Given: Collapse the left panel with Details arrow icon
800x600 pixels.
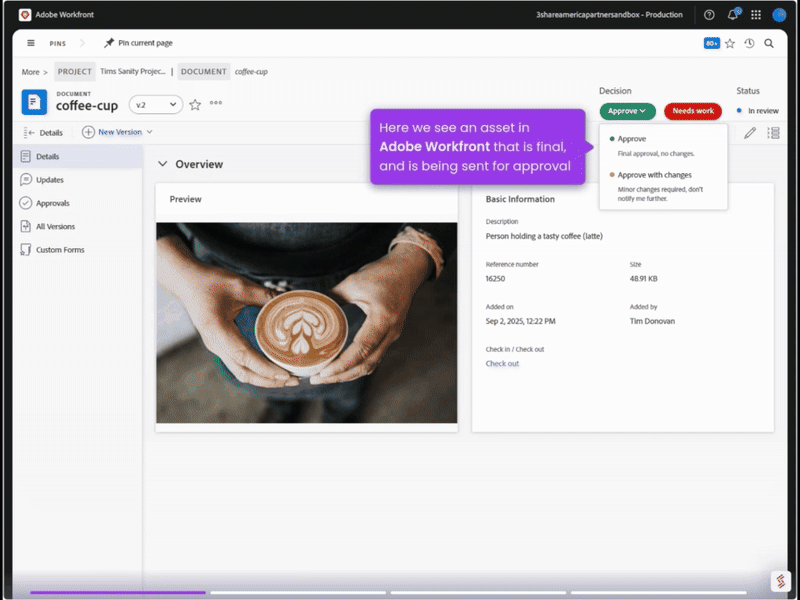Looking at the screenshot, I should (x=29, y=133).
